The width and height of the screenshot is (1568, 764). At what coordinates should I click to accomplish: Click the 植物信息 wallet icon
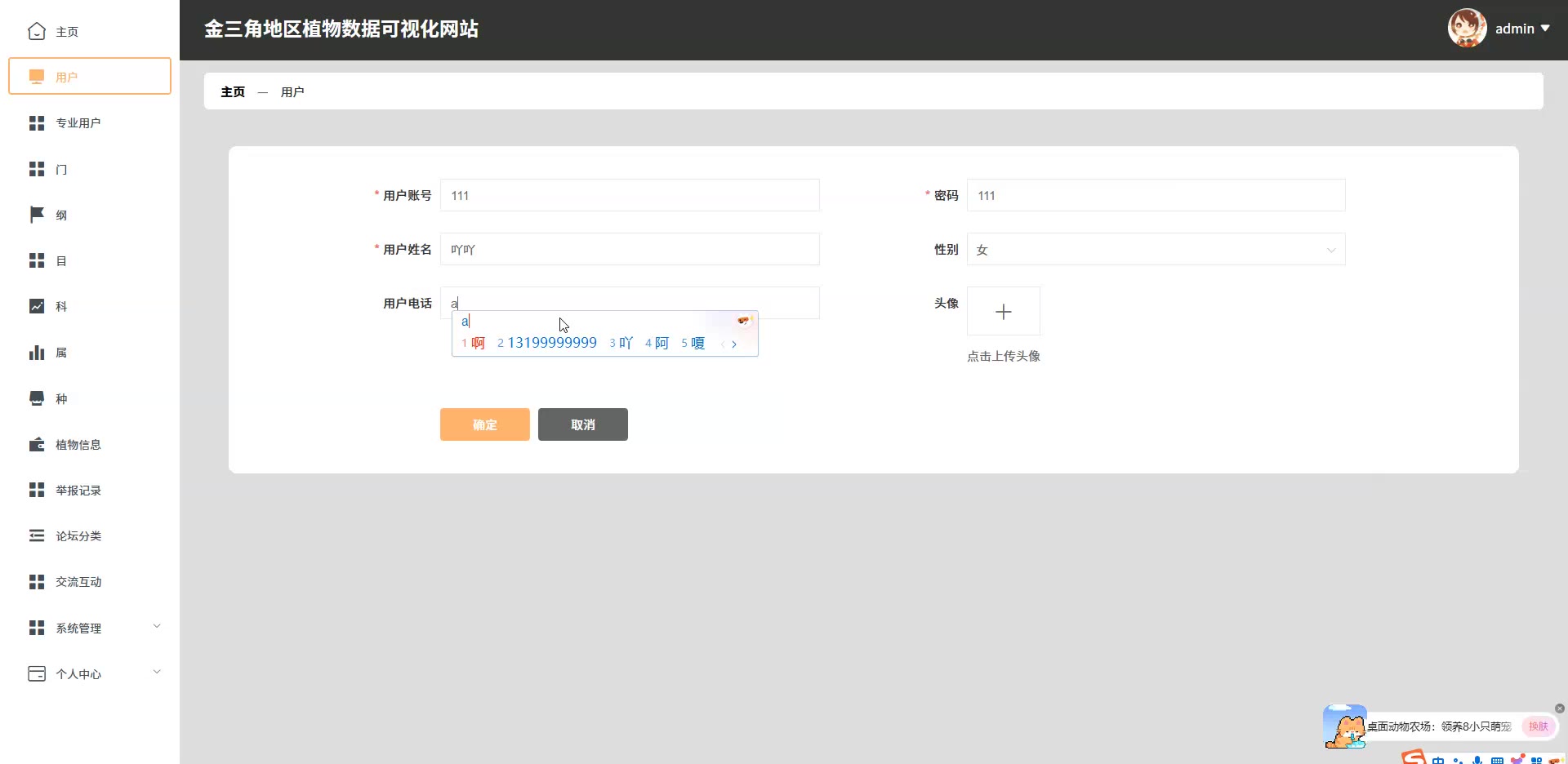click(x=37, y=444)
